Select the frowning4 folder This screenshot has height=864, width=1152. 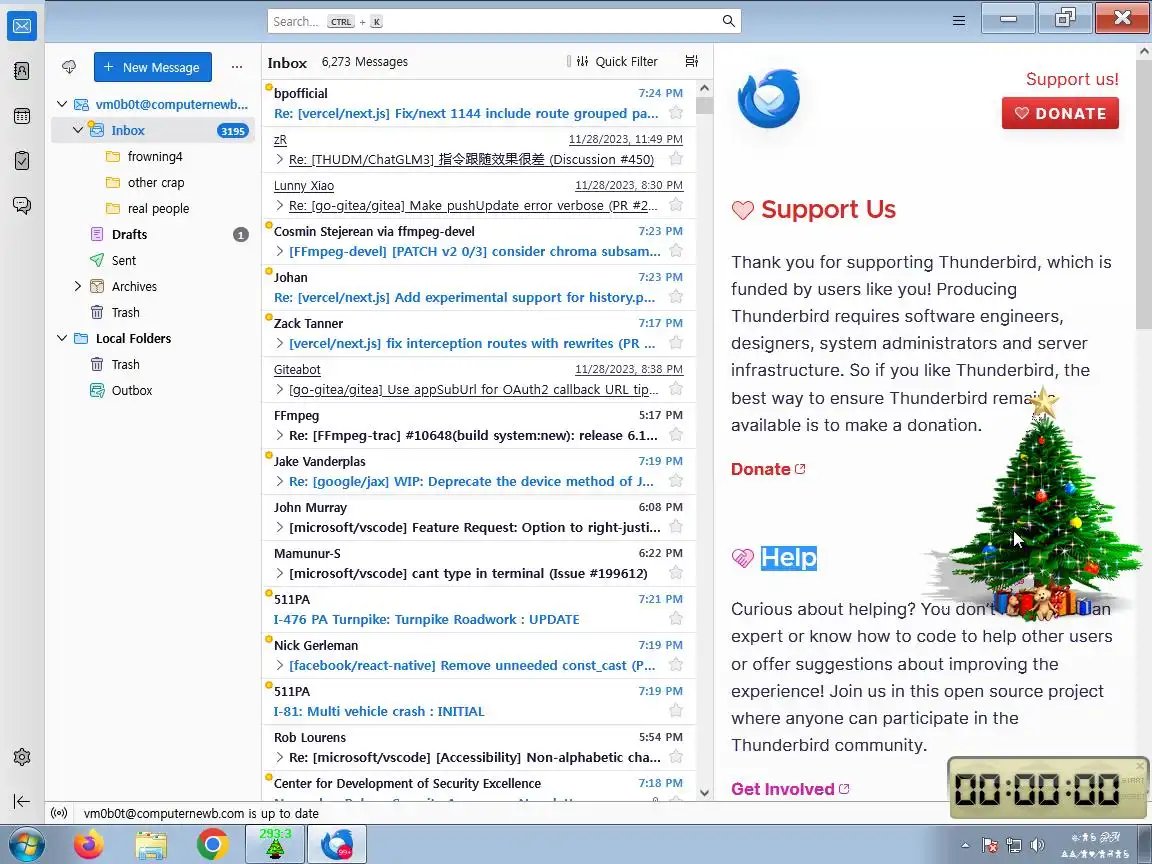(x=153, y=156)
